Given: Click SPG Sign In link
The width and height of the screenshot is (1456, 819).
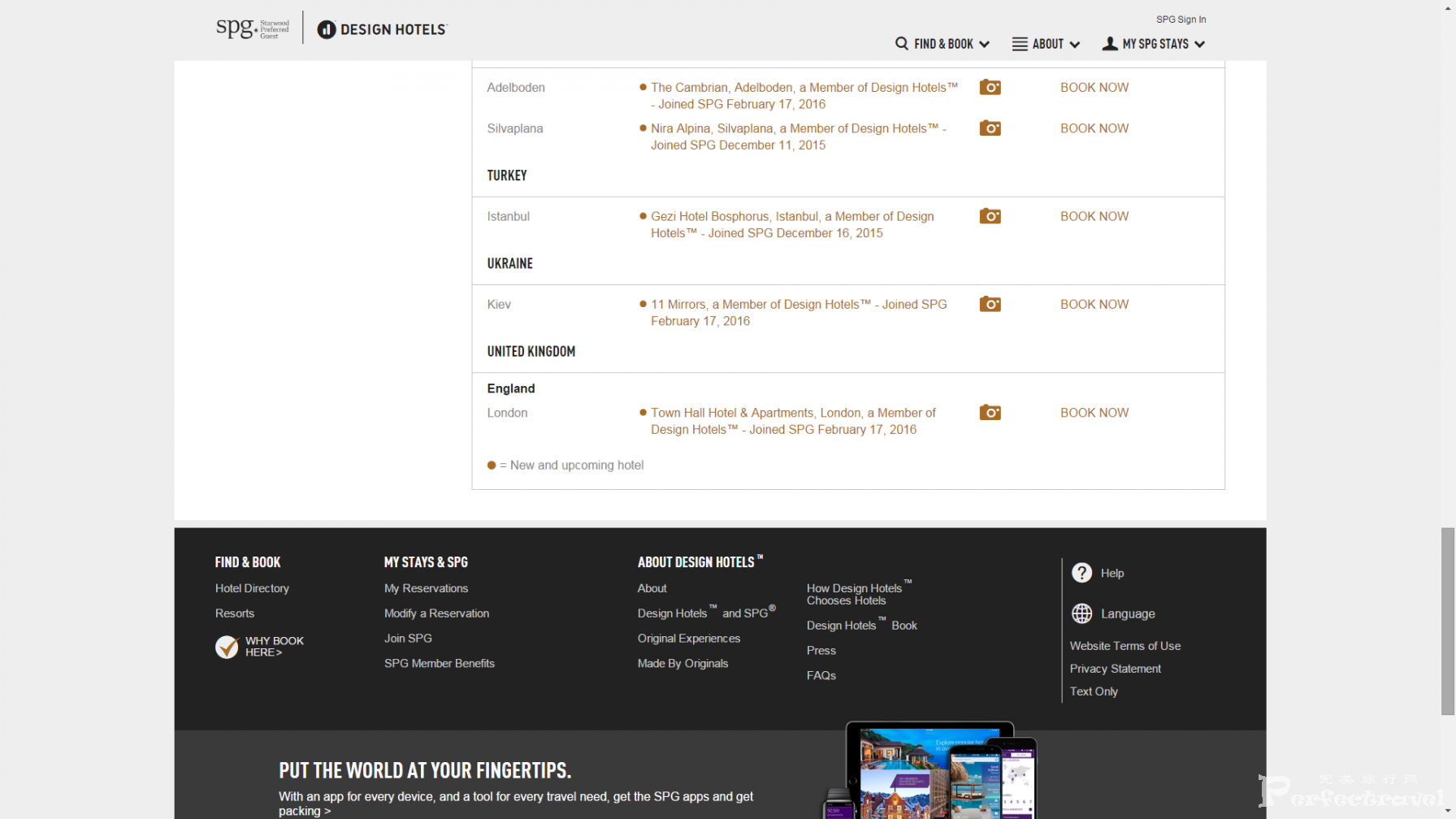Looking at the screenshot, I should pyautogui.click(x=1181, y=19).
